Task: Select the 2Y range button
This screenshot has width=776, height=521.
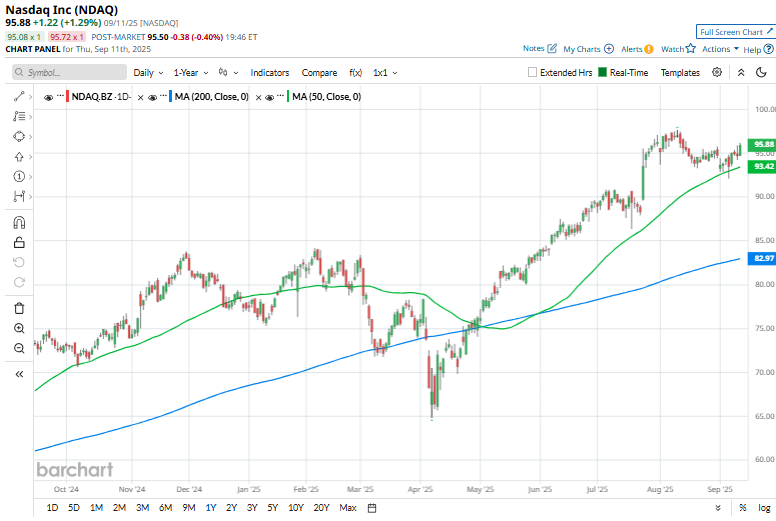Action: point(232,508)
